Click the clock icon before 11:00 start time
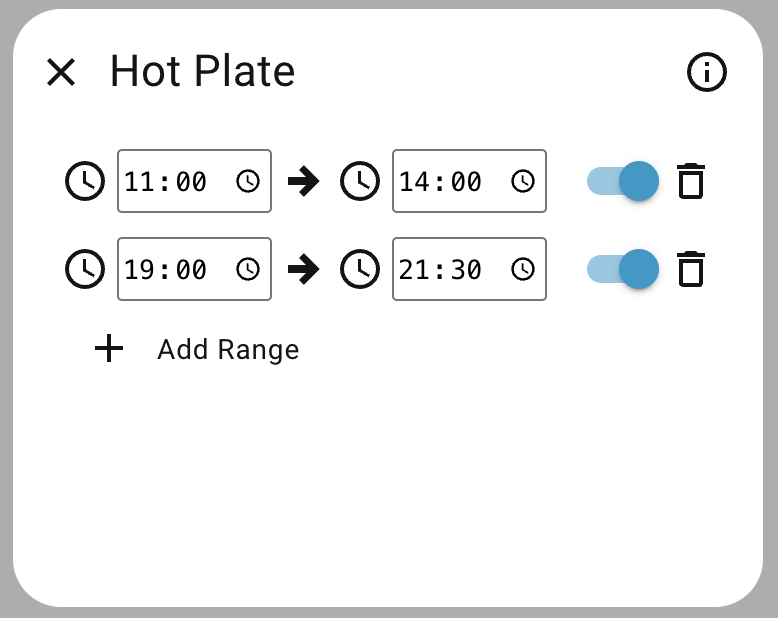 85,181
